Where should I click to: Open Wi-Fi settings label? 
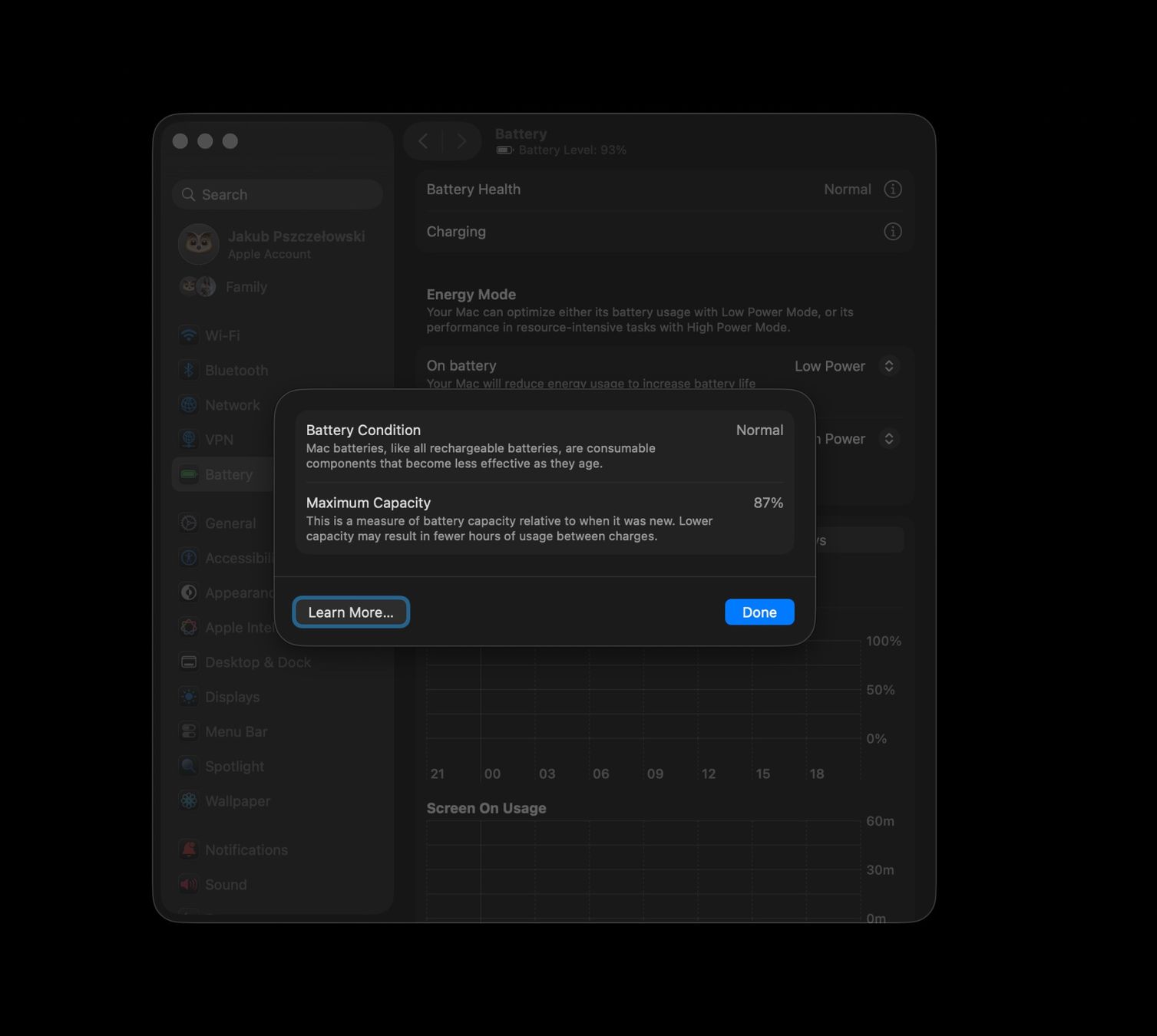point(223,335)
